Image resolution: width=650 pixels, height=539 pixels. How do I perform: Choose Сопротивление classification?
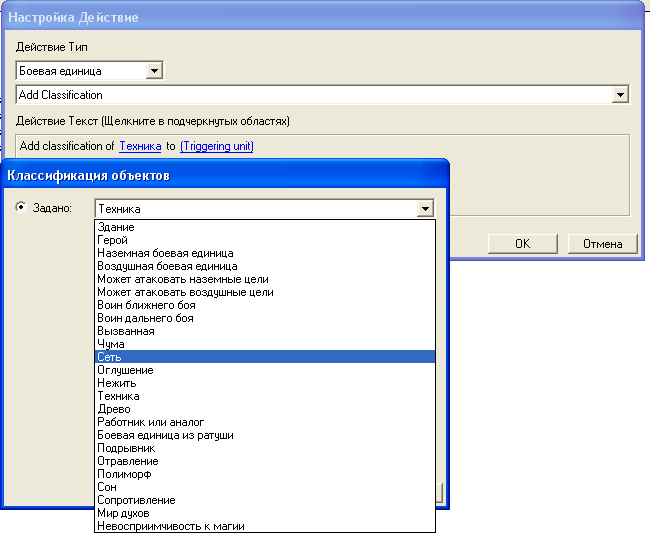pyautogui.click(x=265, y=500)
